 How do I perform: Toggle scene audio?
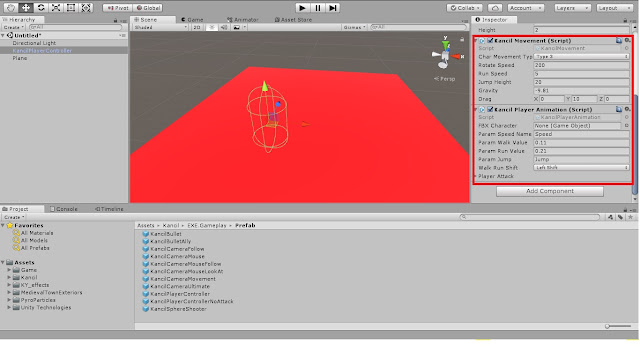tap(224, 27)
